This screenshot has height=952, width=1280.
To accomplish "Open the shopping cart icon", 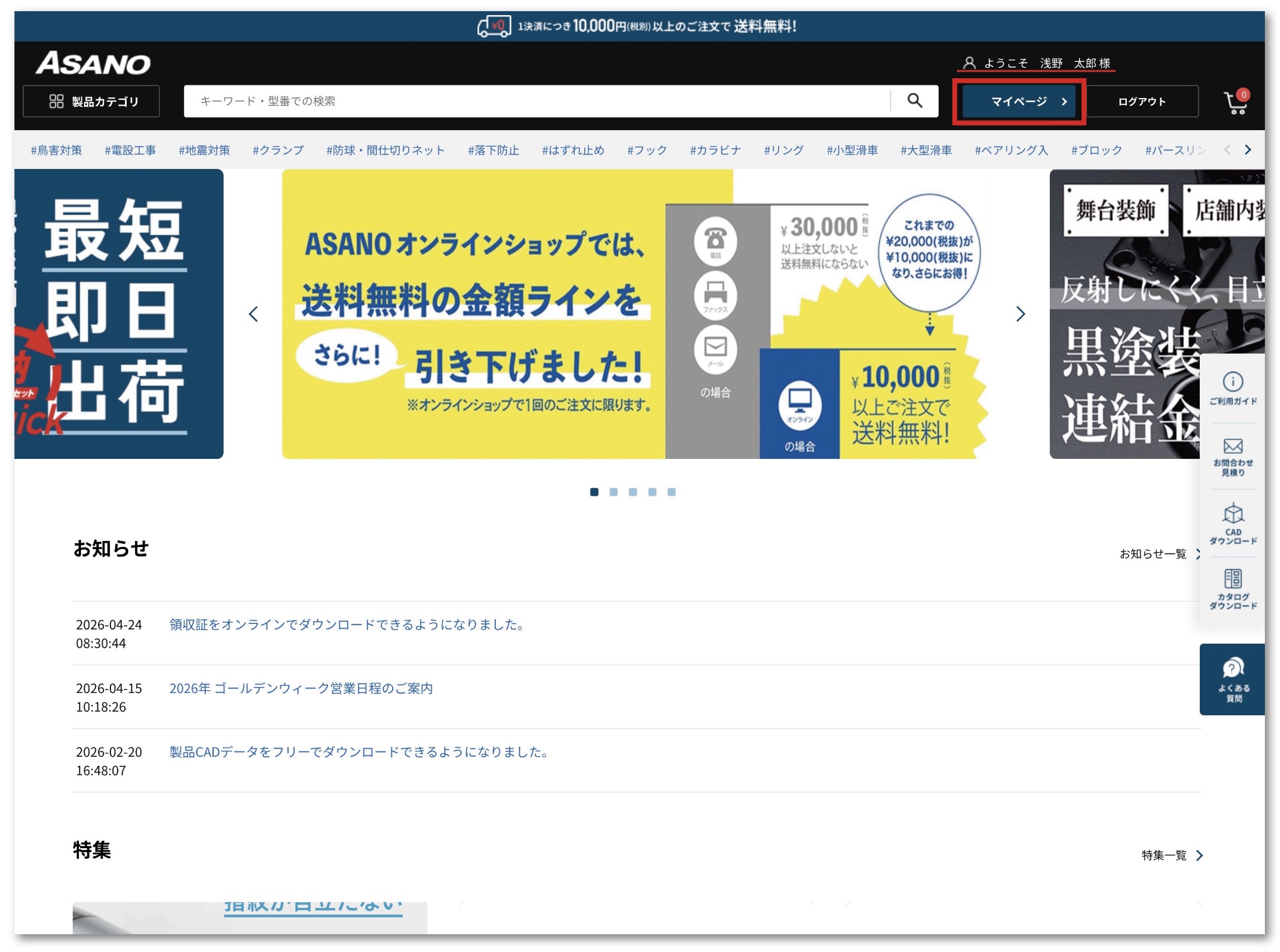I will coord(1235,101).
